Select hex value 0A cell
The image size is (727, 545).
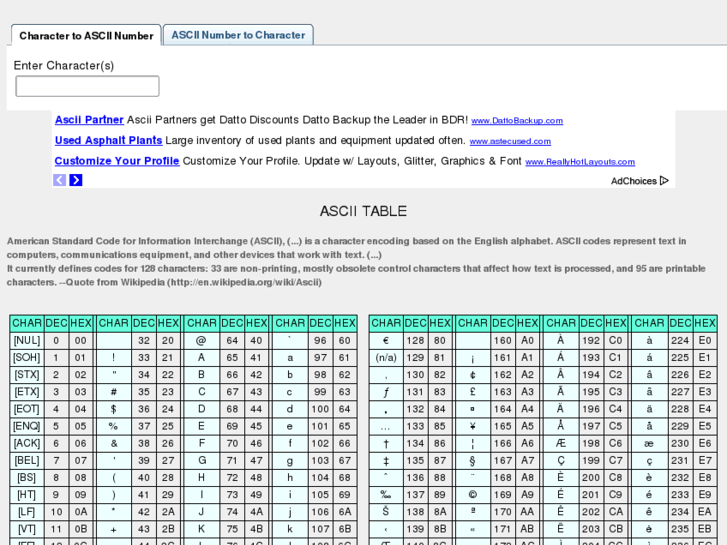point(80,512)
